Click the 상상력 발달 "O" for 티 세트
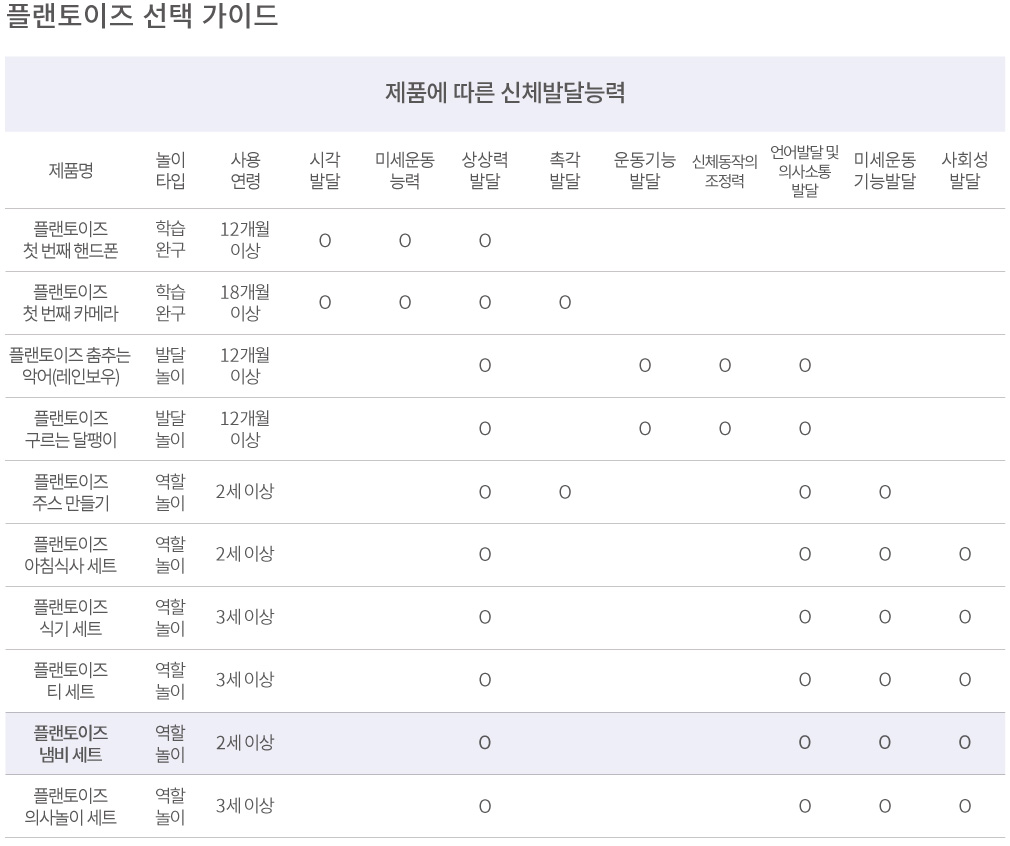 click(x=485, y=680)
